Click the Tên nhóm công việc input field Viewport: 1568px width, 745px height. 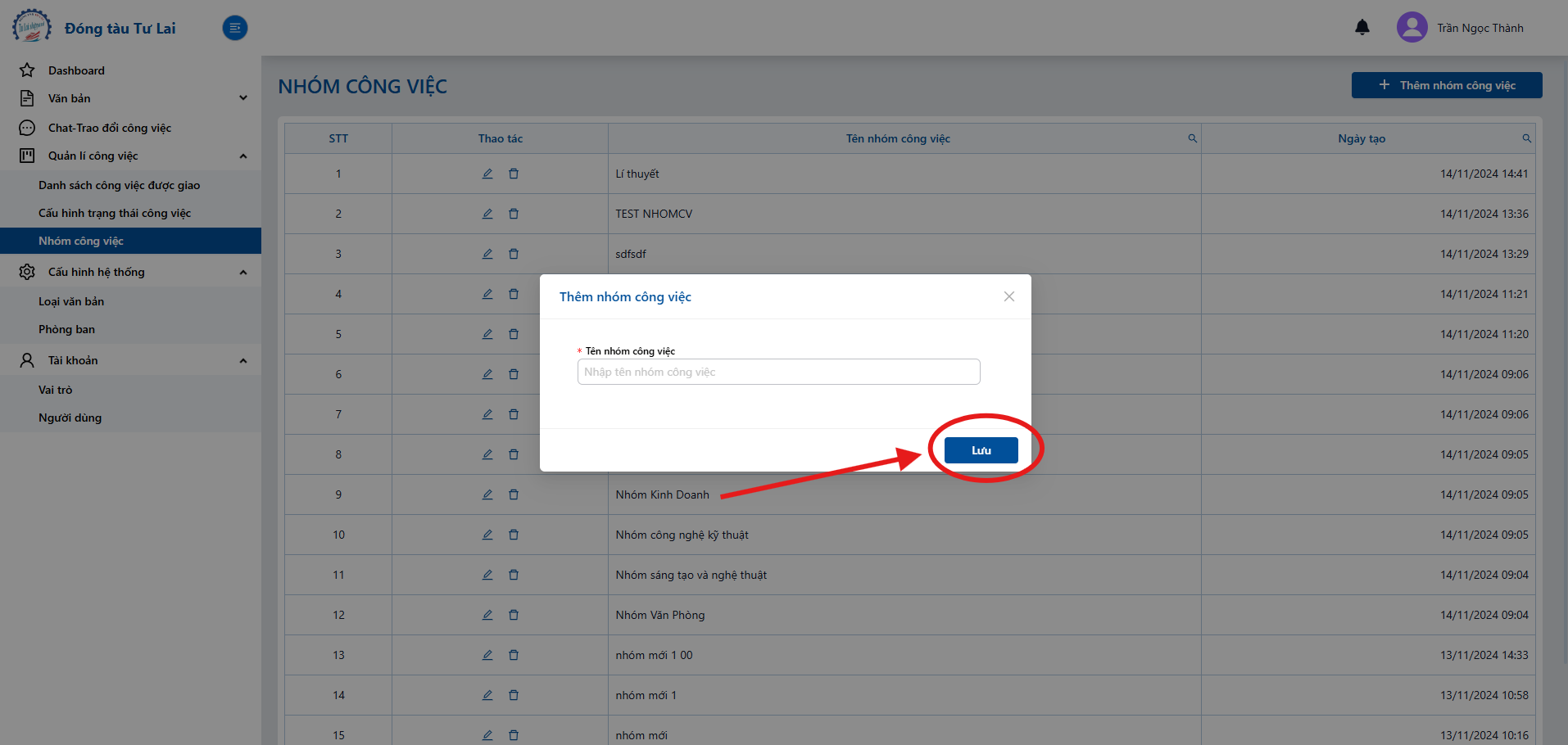click(x=779, y=372)
